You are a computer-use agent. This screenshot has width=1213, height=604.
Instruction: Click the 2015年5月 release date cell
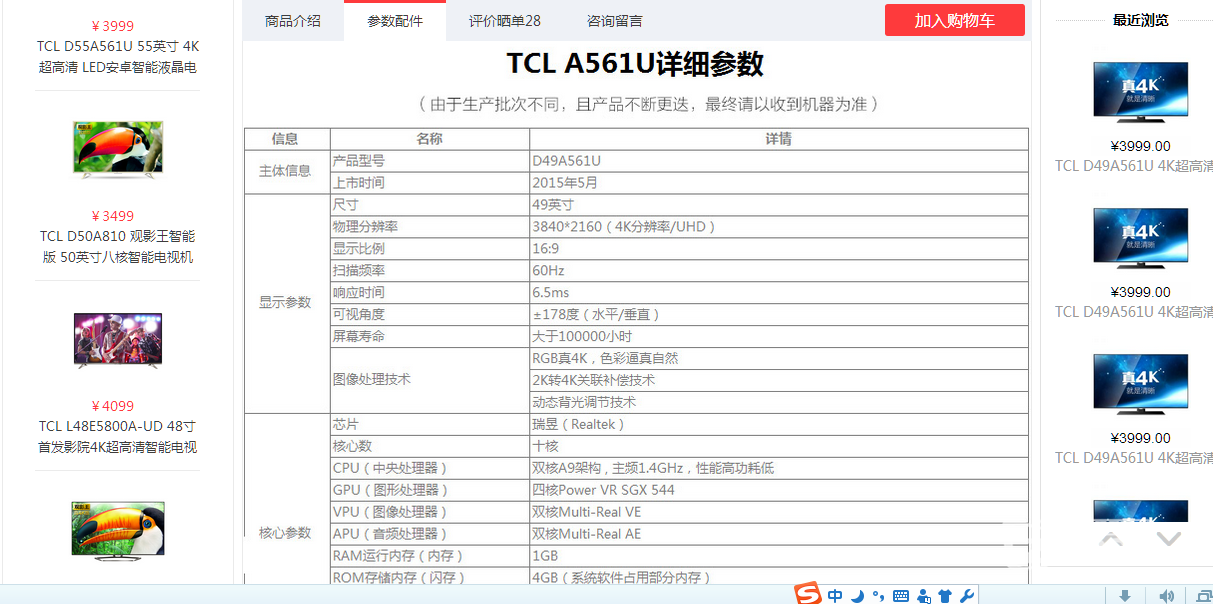pyautogui.click(x=779, y=183)
